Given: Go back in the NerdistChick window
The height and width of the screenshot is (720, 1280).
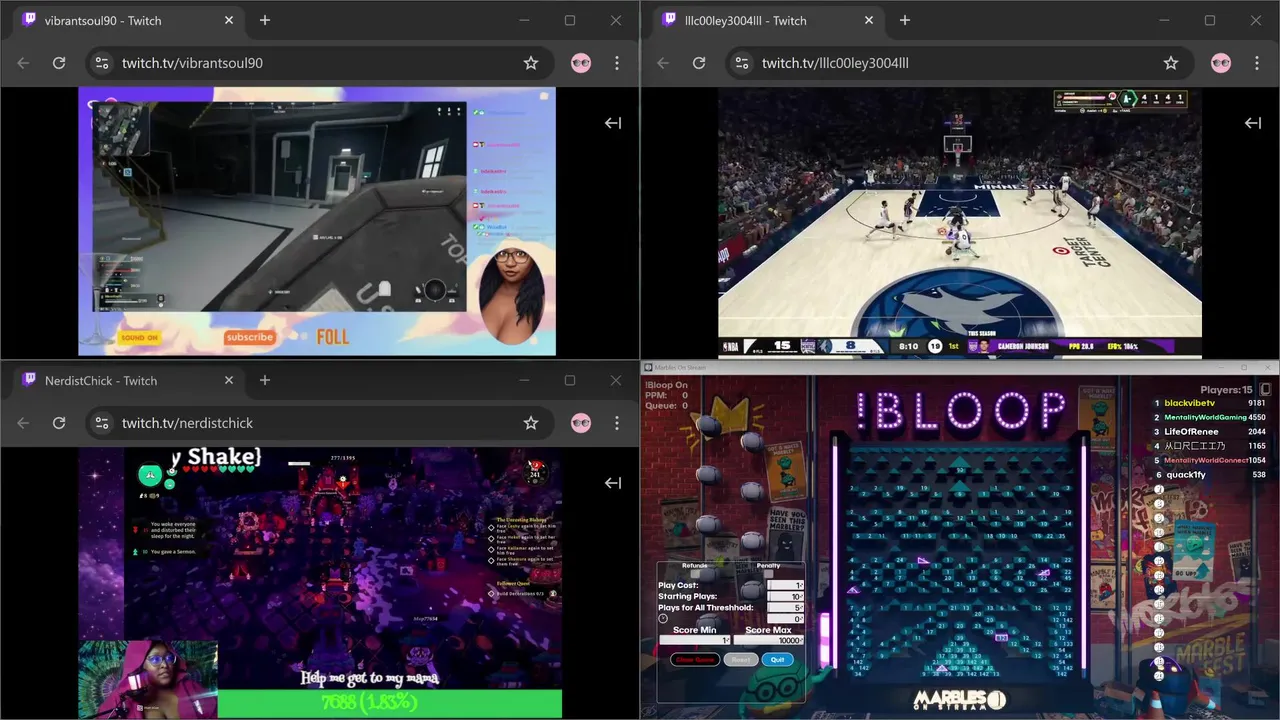Looking at the screenshot, I should (23, 423).
